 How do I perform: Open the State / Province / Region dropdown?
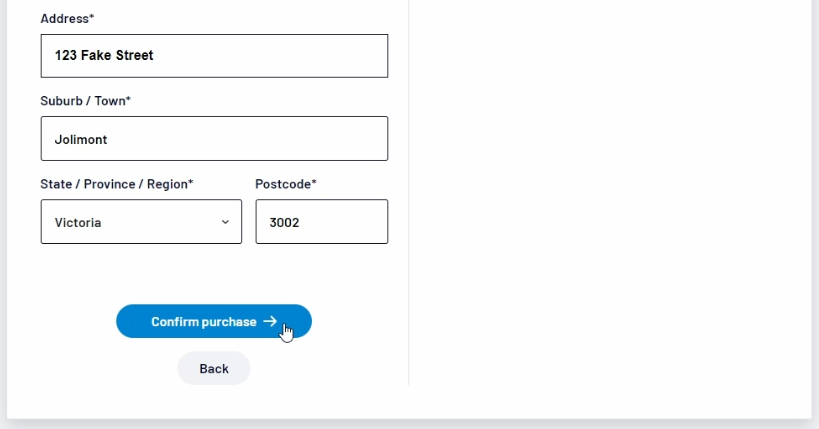pyautogui.click(x=141, y=222)
